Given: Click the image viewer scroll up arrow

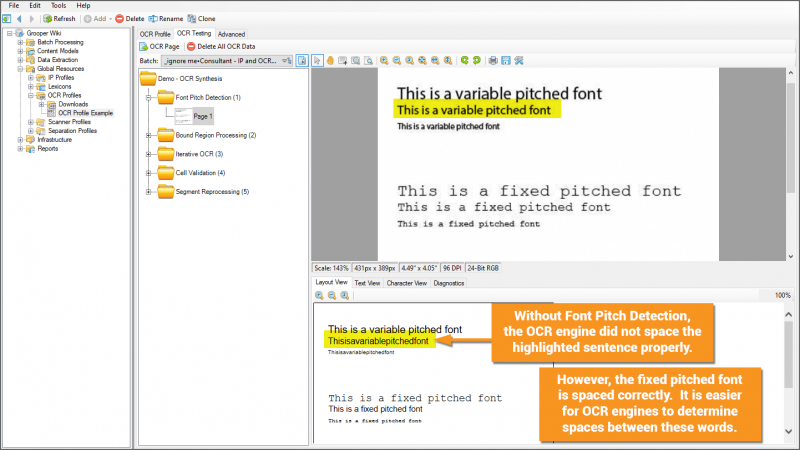Looking at the screenshot, I should tap(791, 73).
